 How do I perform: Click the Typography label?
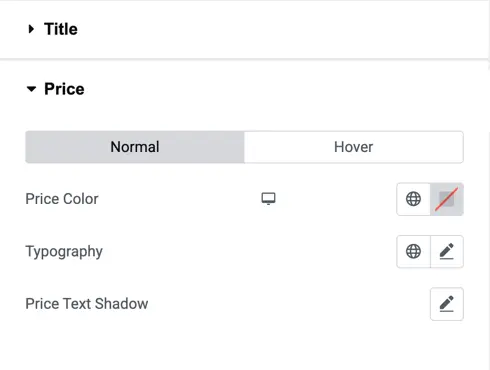64,252
